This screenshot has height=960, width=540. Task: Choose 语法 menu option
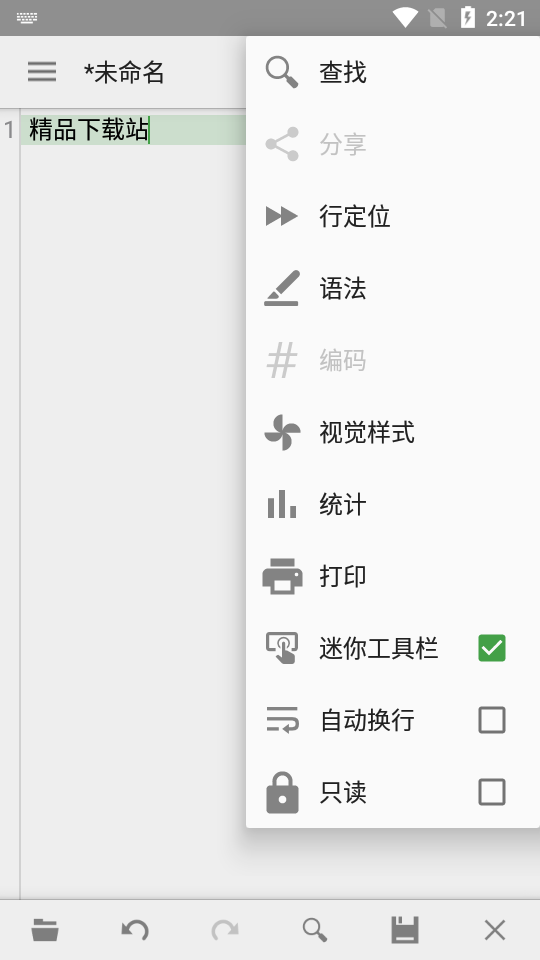pos(392,288)
